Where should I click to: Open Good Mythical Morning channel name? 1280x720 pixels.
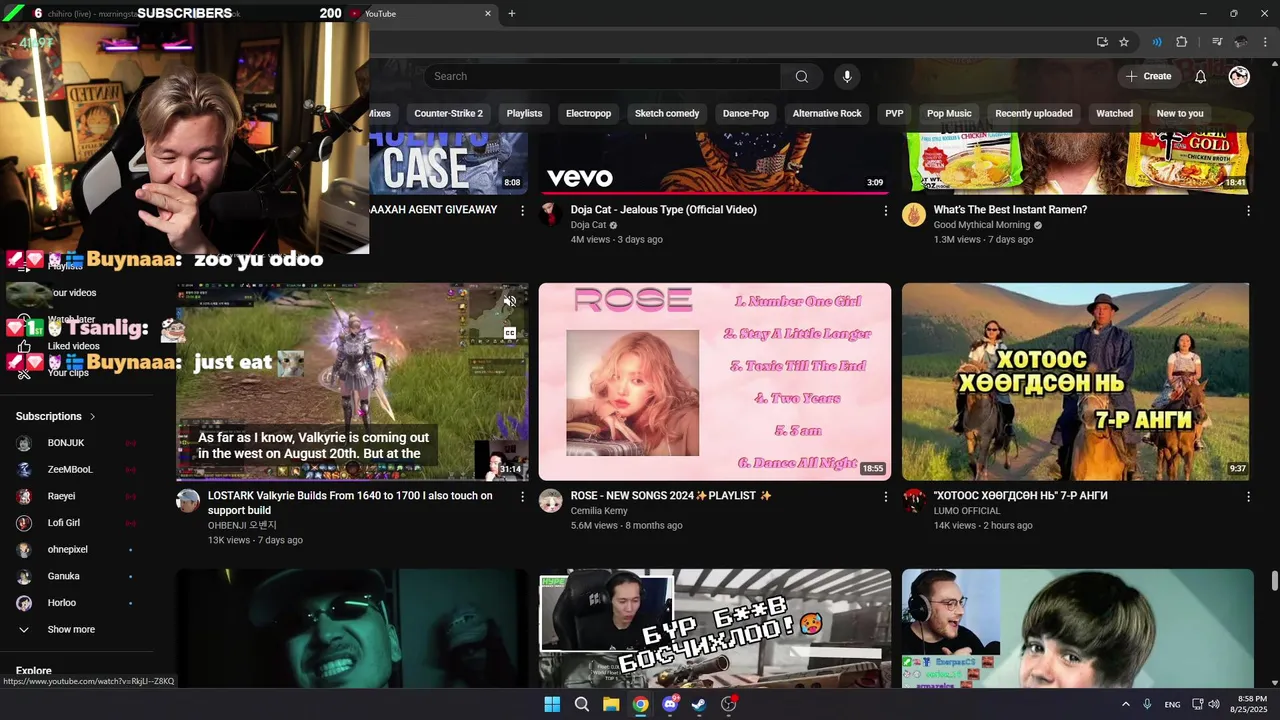click(x=981, y=225)
